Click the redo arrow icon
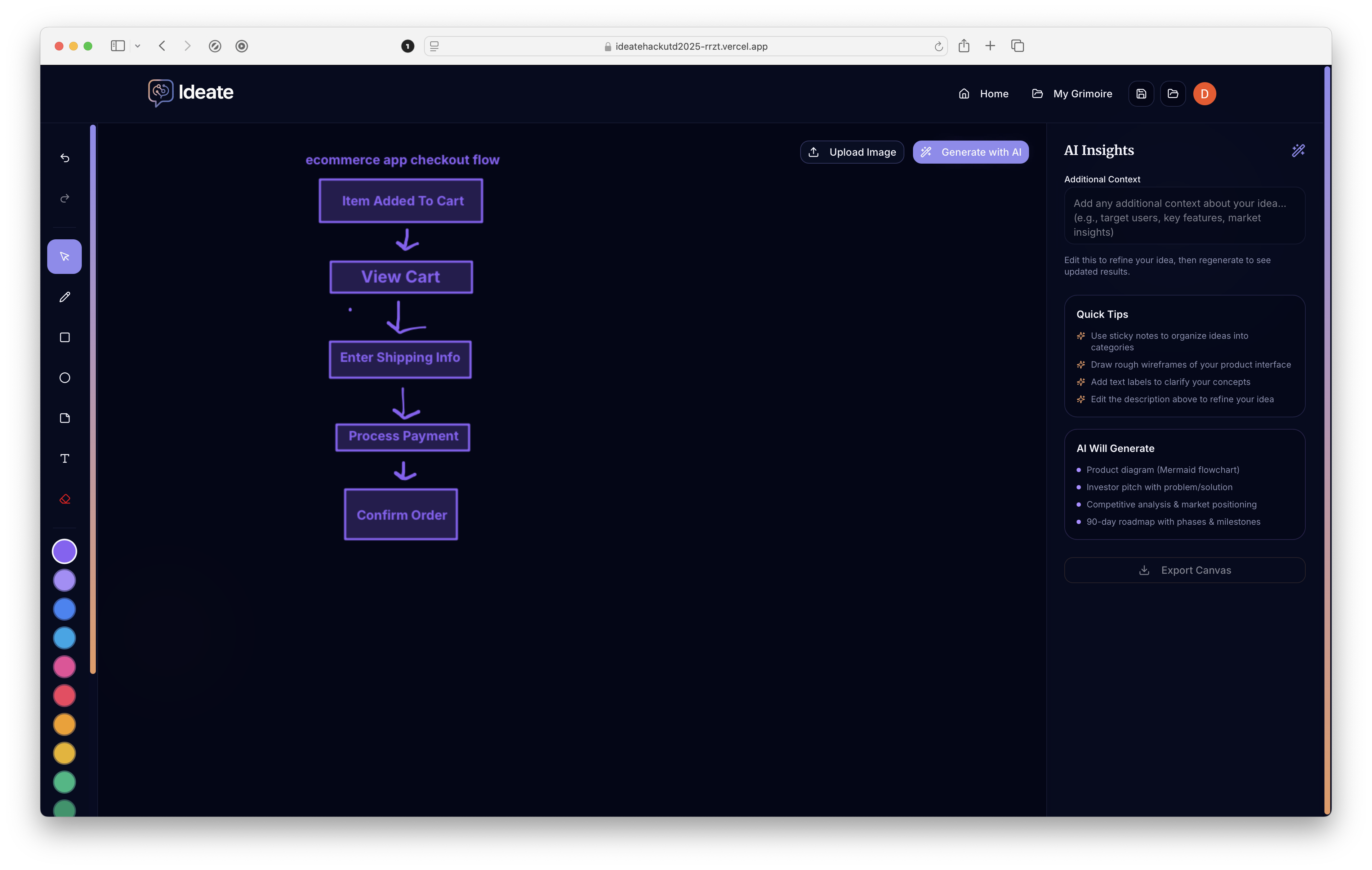Screen dimensions: 1372x870 coord(65,198)
